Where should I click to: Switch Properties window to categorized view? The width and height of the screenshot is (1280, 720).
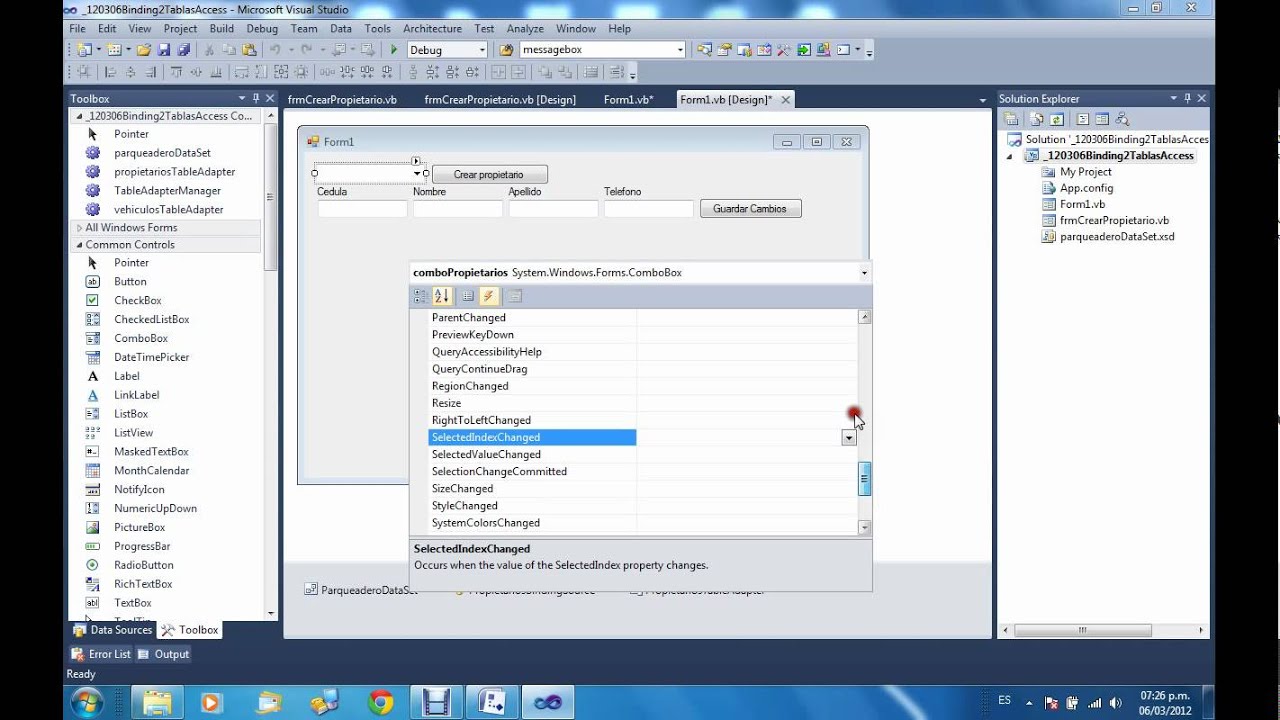(x=421, y=296)
